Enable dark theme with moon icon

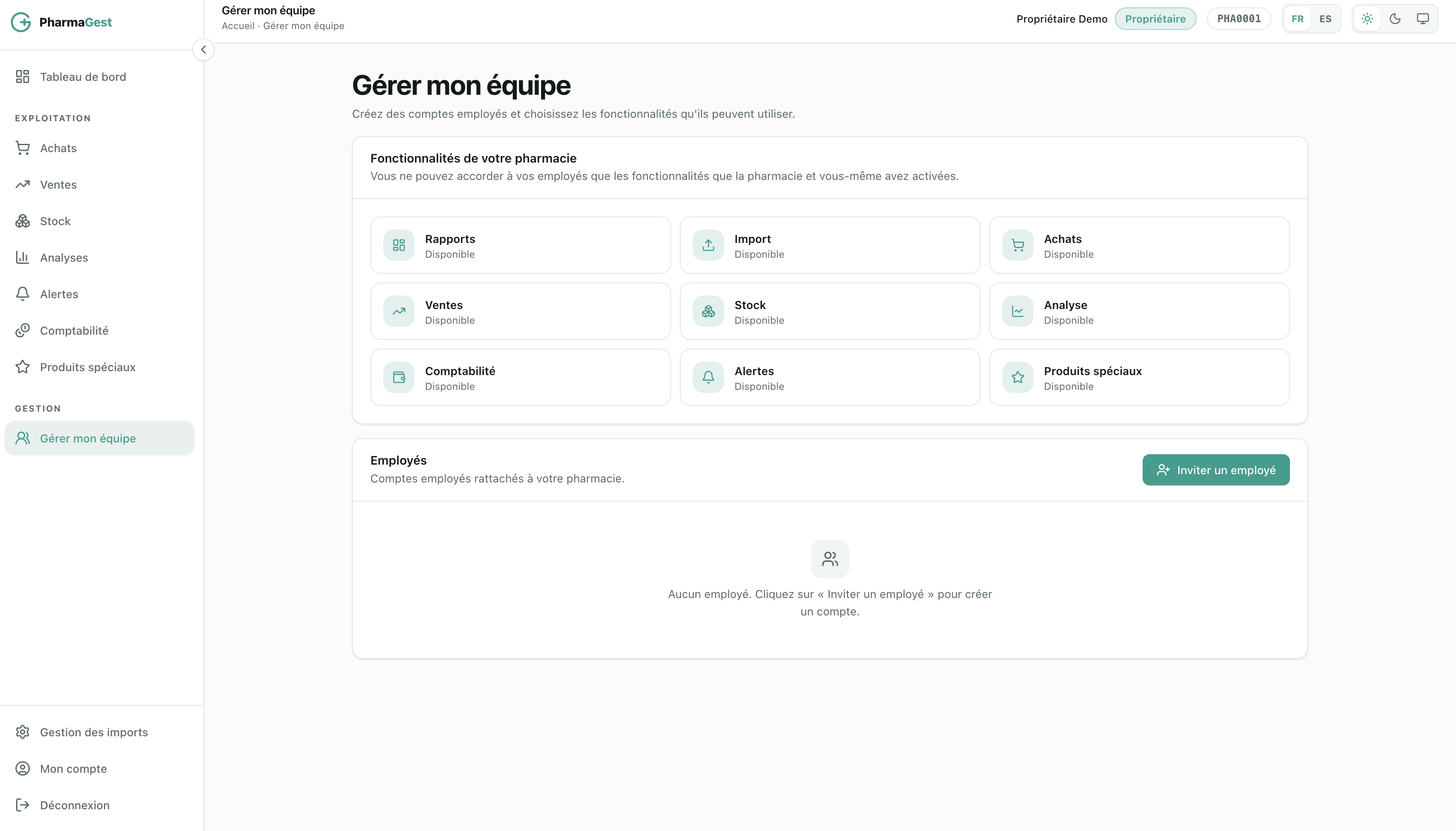[1395, 19]
